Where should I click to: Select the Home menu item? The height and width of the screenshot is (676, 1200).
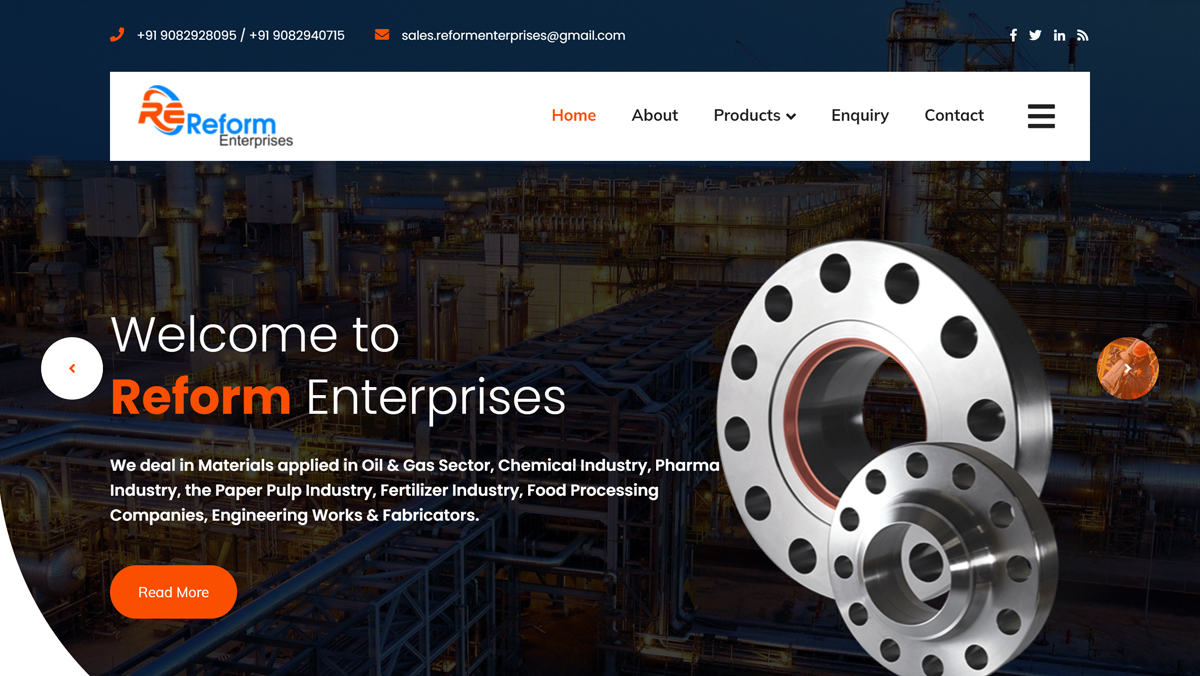coord(574,115)
